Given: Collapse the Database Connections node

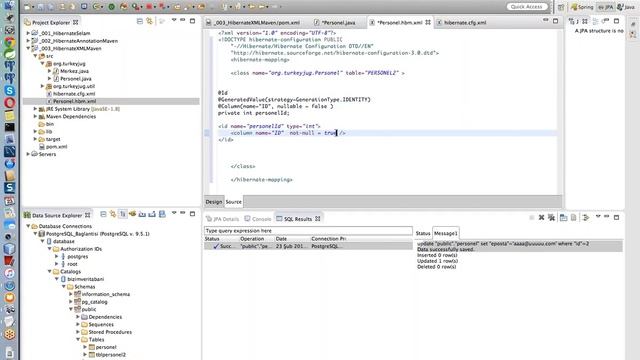Looking at the screenshot, I should pos(28,226).
